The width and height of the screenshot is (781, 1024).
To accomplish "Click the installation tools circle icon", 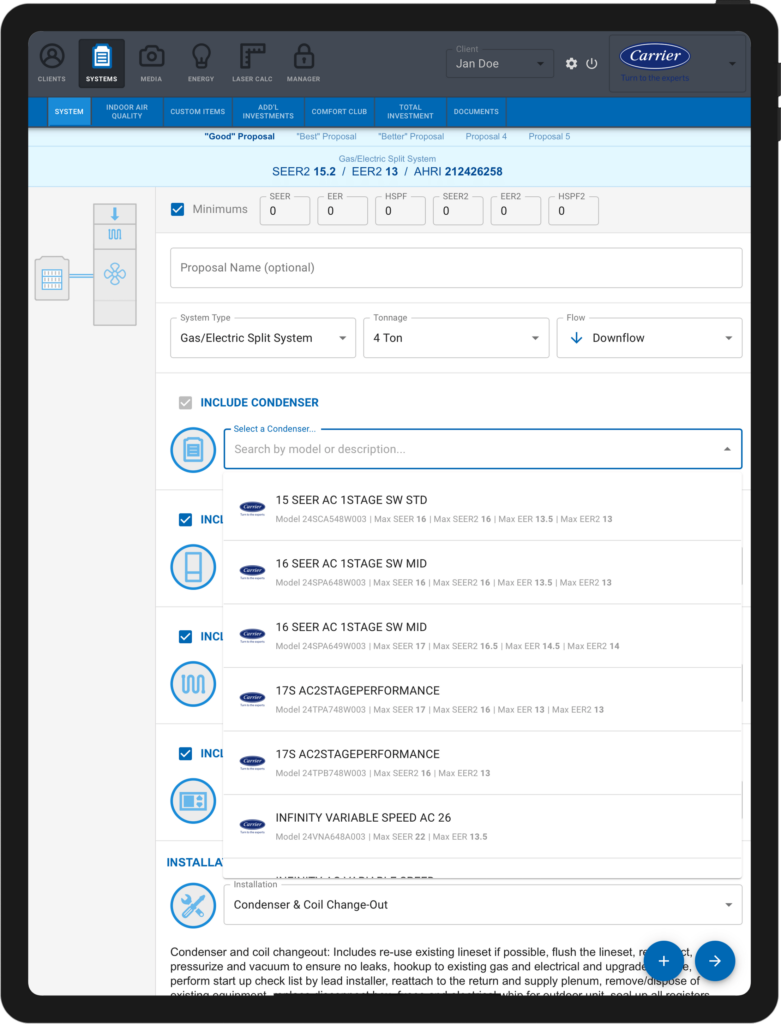I will pyautogui.click(x=193, y=906).
